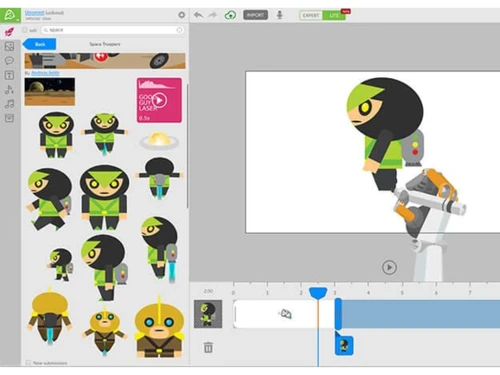Clear the search field text

[x=179, y=30]
